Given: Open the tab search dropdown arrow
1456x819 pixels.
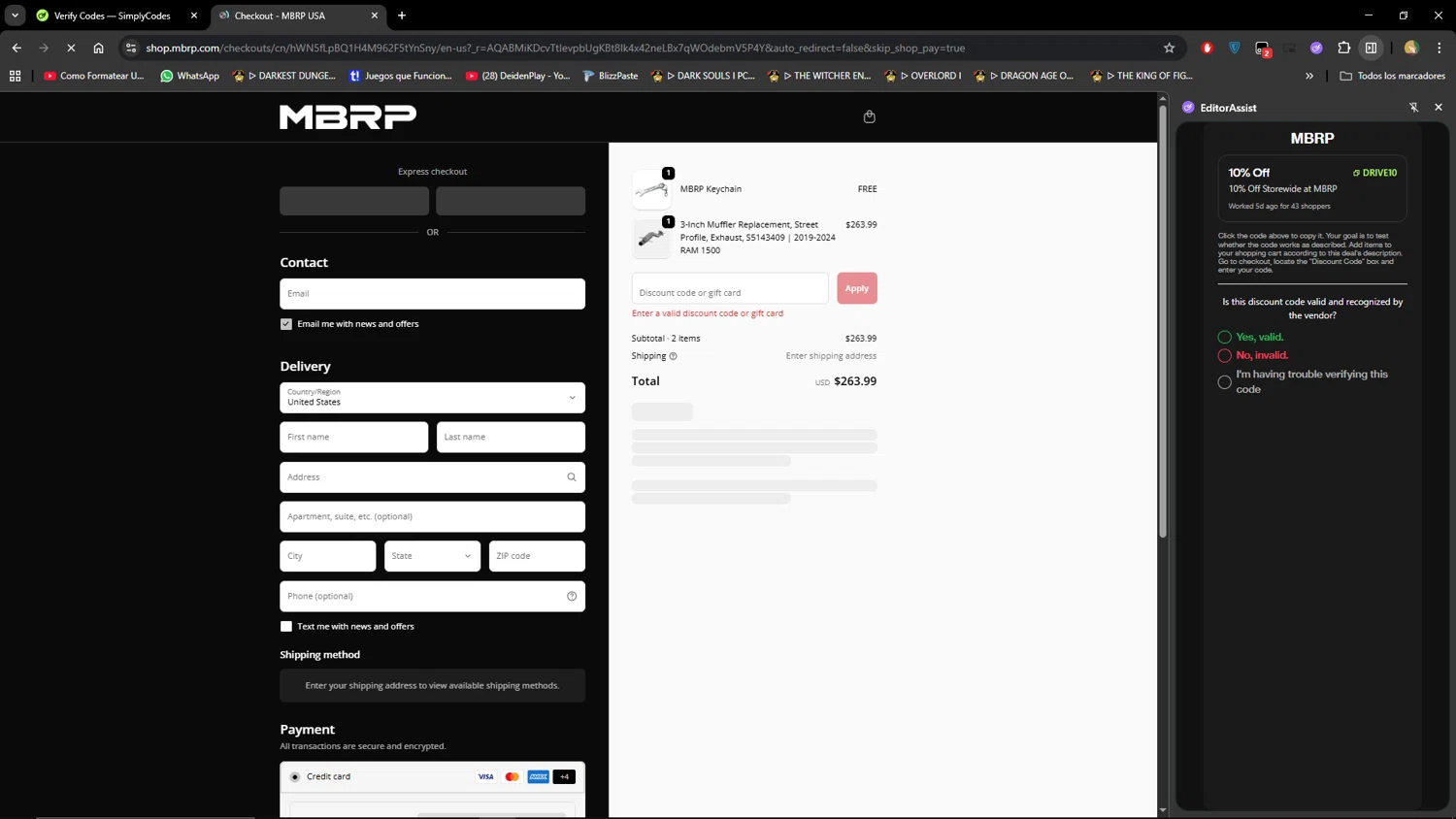Looking at the screenshot, I should coord(15,16).
